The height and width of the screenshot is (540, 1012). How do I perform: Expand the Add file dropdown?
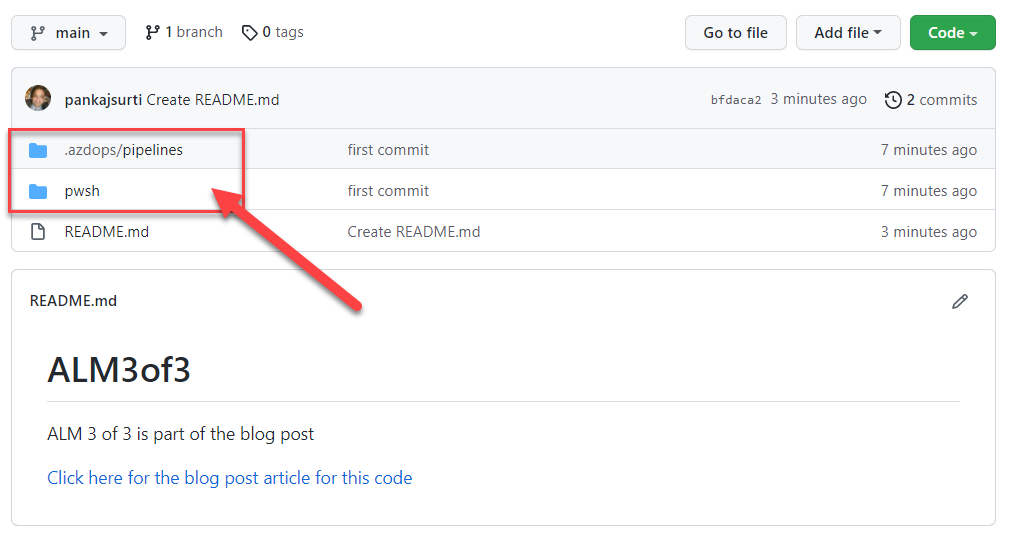(848, 33)
